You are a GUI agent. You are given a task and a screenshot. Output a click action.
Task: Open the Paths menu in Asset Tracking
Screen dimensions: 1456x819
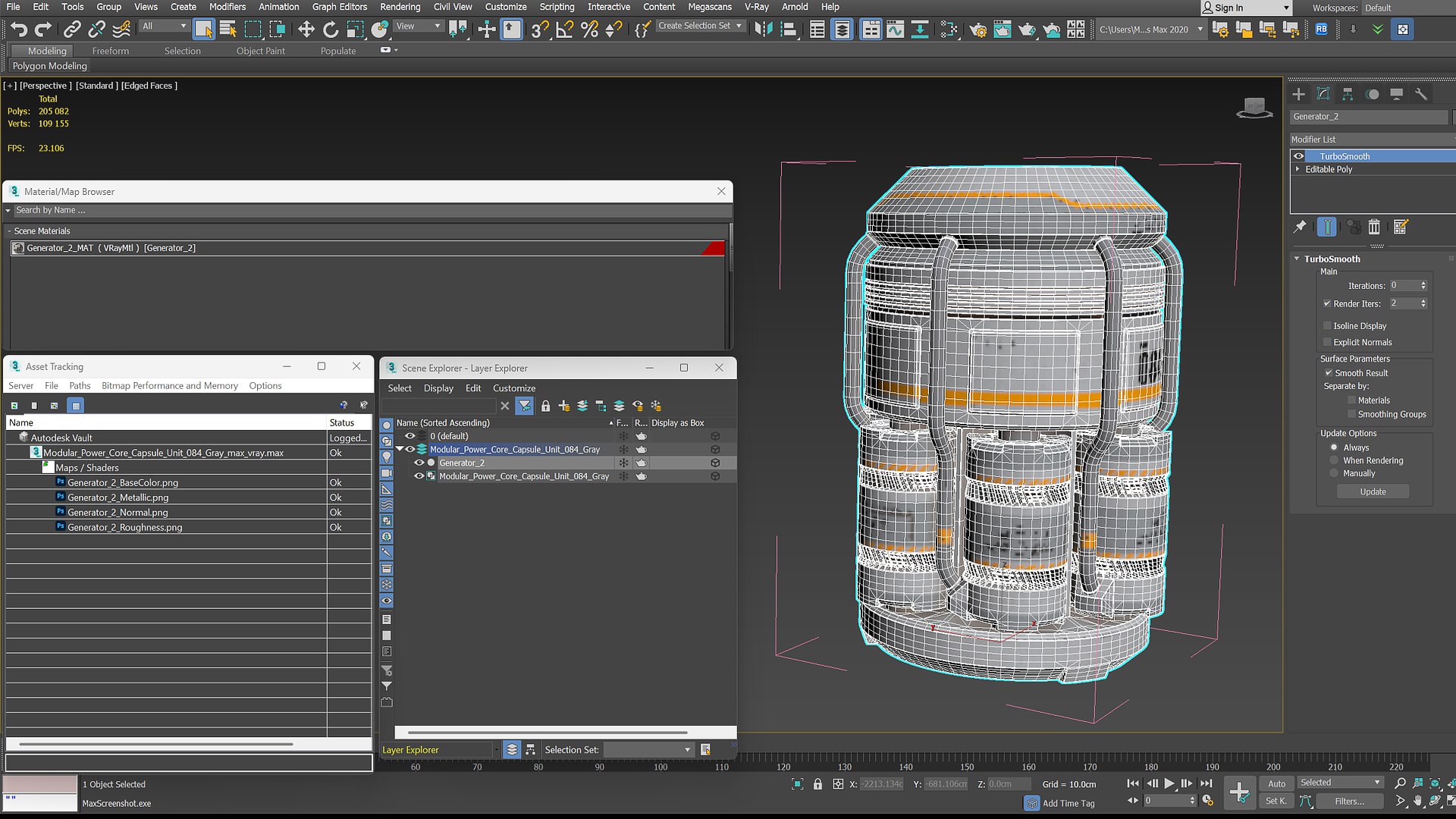coord(80,385)
